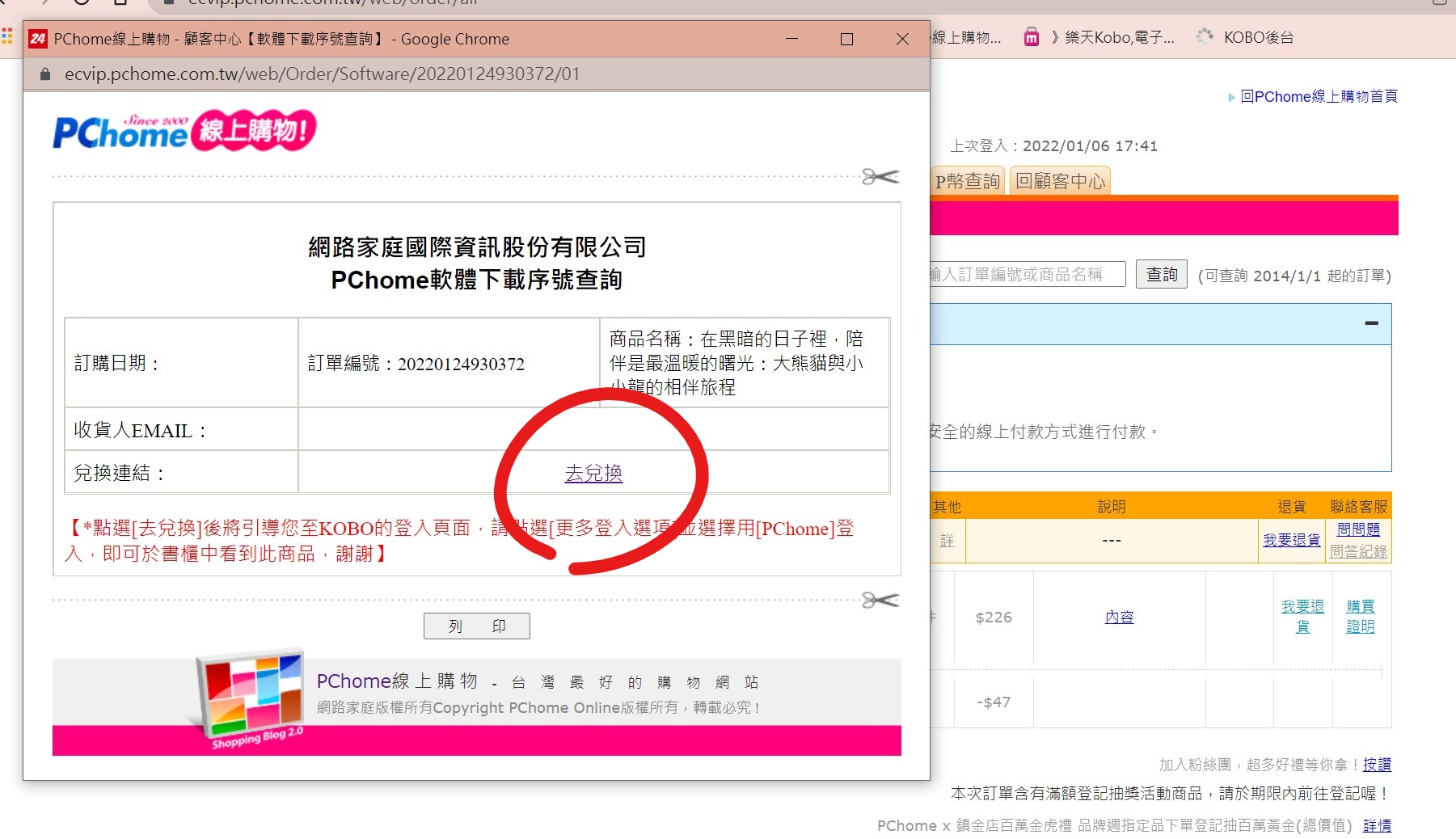
Task: Collapse the blue panel with minus icon
Action: pyautogui.click(x=1371, y=323)
